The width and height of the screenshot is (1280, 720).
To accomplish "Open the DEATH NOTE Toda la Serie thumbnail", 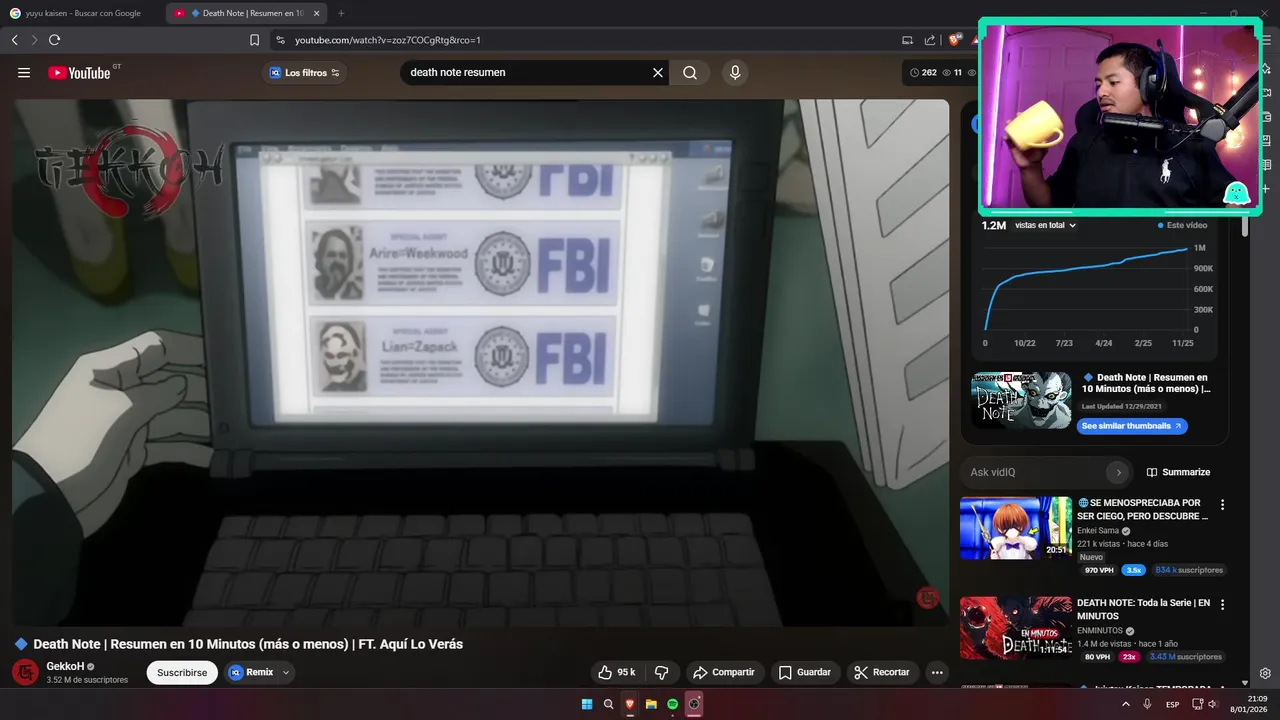I will pyautogui.click(x=1016, y=628).
